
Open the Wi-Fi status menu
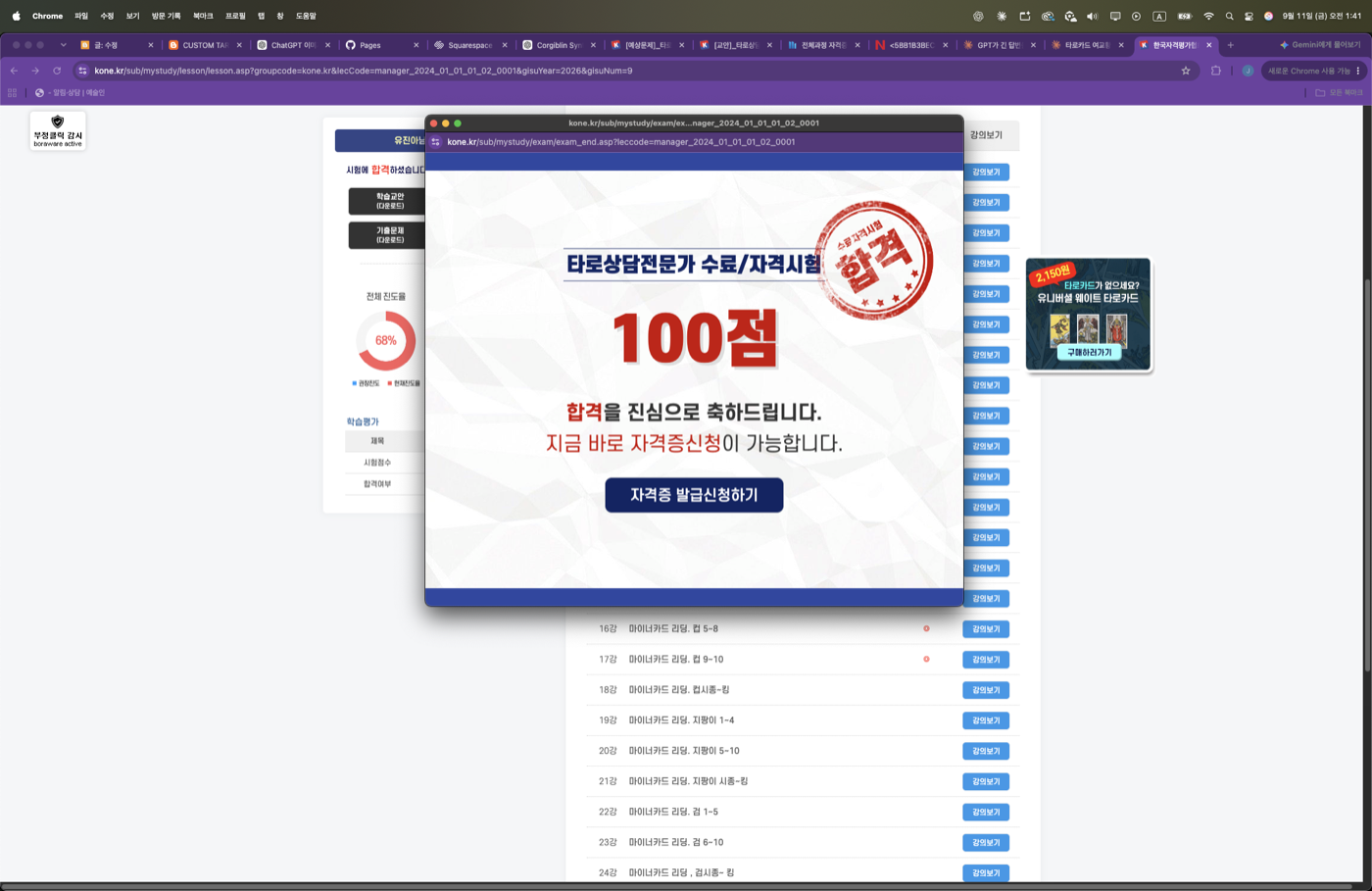(1208, 16)
